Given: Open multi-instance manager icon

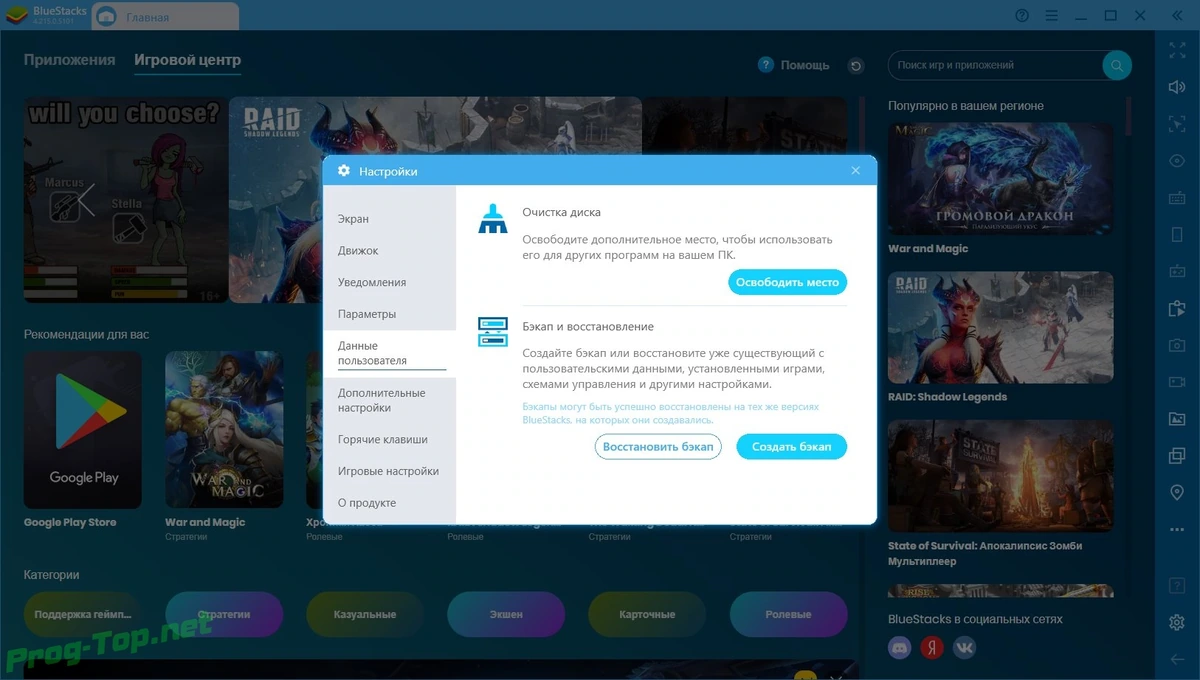Looking at the screenshot, I should point(1177,457).
